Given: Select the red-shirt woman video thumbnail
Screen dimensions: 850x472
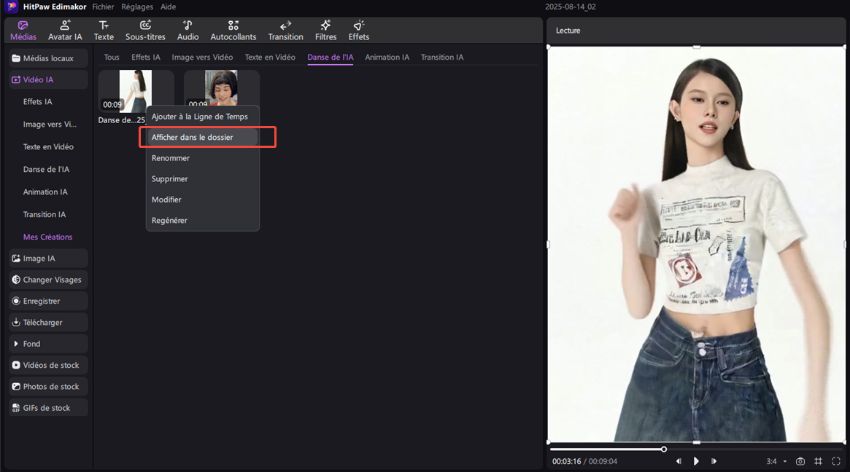Looking at the screenshot, I should pyautogui.click(x=222, y=87).
